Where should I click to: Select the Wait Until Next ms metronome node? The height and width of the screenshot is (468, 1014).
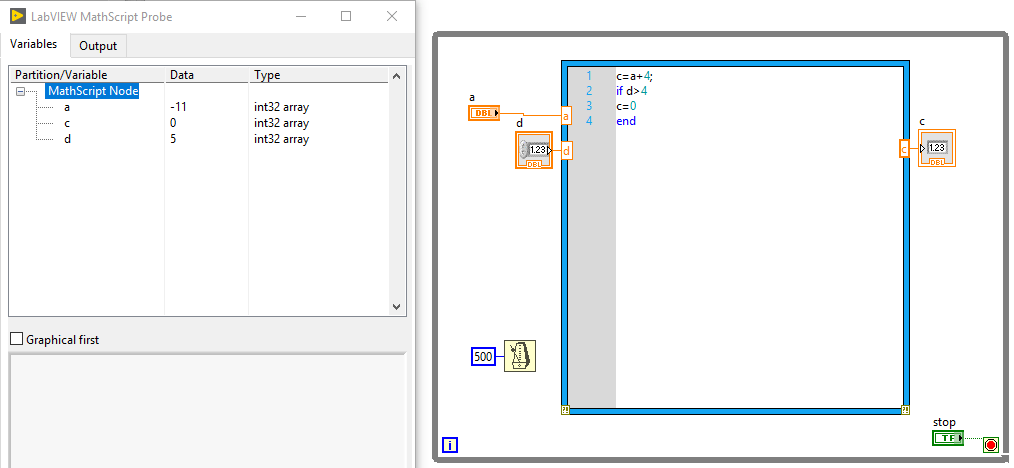[520, 356]
